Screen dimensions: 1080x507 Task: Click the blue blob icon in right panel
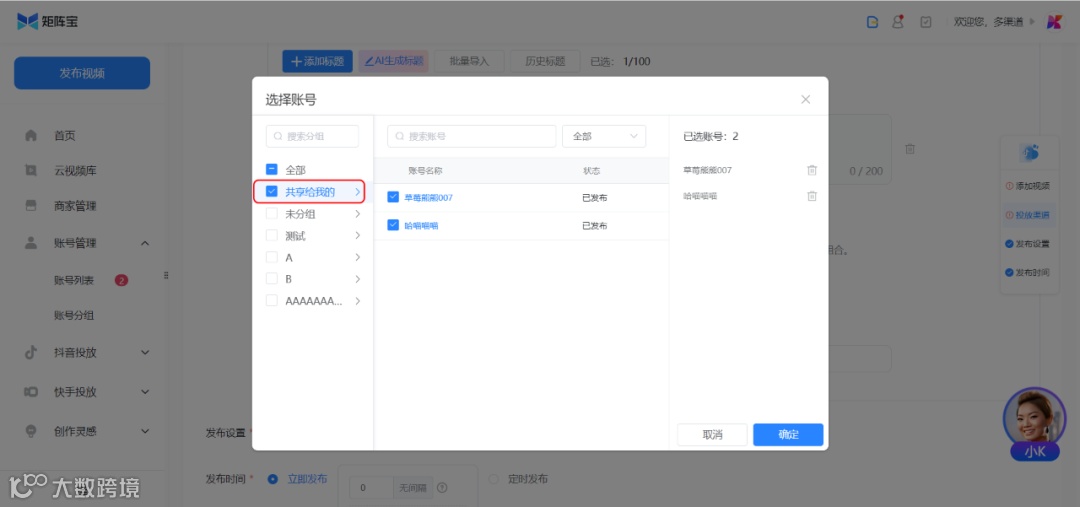[x=1030, y=154]
